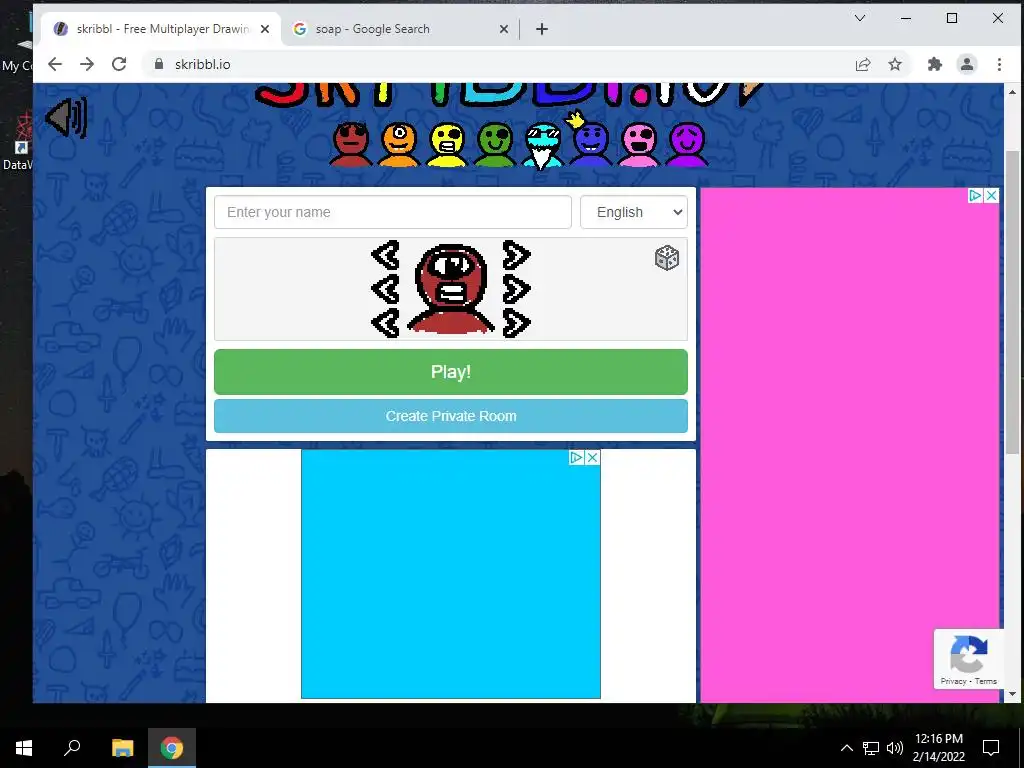Image resolution: width=1024 pixels, height=768 pixels.
Task: Open Chrome tab search chevron
Action: [x=860, y=18]
